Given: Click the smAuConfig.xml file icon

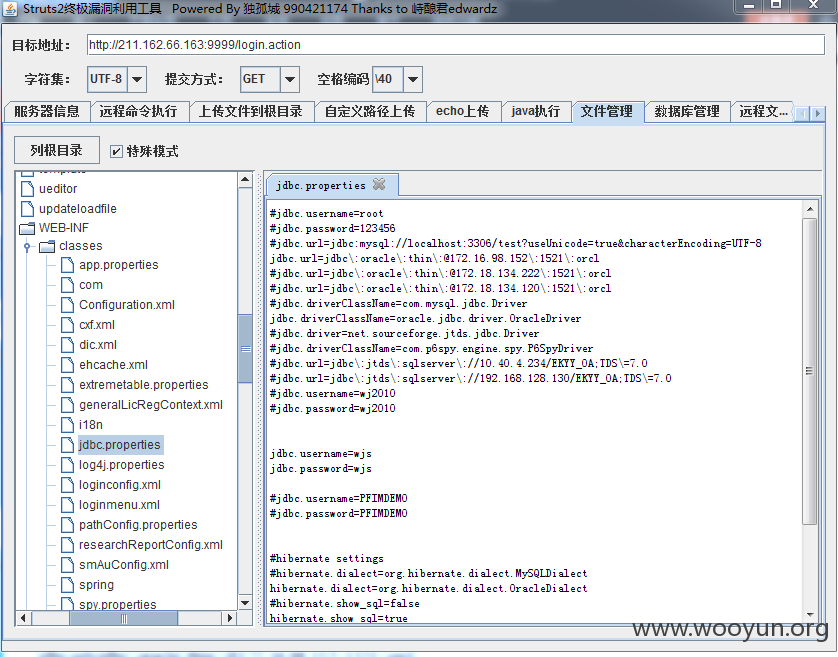Looking at the screenshot, I should coord(67,565).
